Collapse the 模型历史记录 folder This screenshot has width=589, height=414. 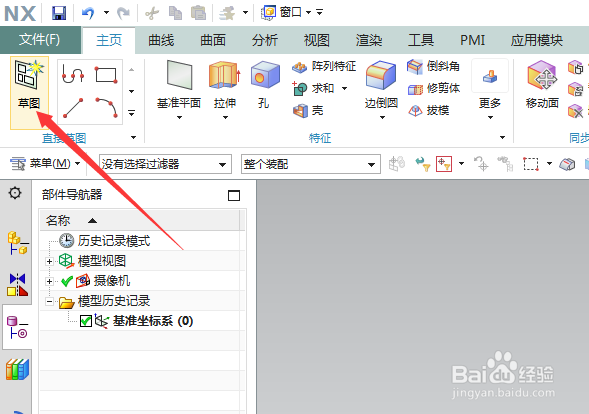click(49, 301)
